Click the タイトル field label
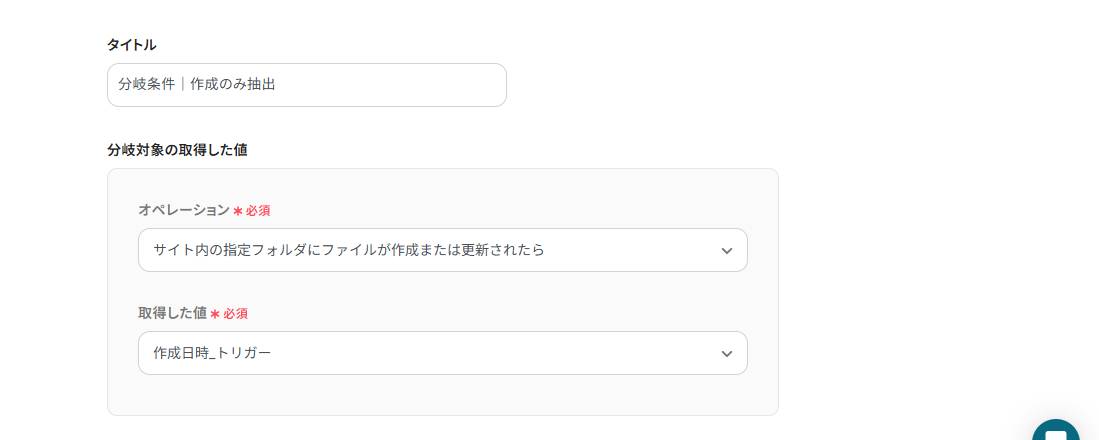 pyautogui.click(x=131, y=45)
